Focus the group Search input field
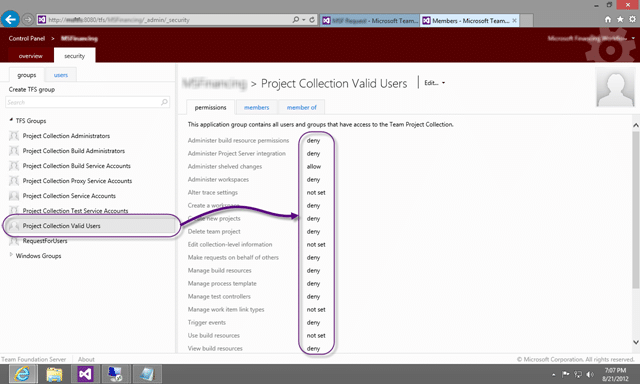640x384 pixels. coord(83,102)
